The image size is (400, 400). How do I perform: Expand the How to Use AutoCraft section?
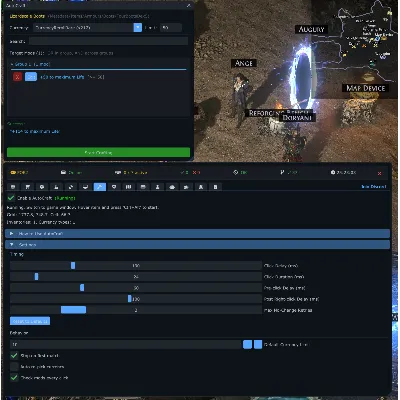[x=197, y=234]
